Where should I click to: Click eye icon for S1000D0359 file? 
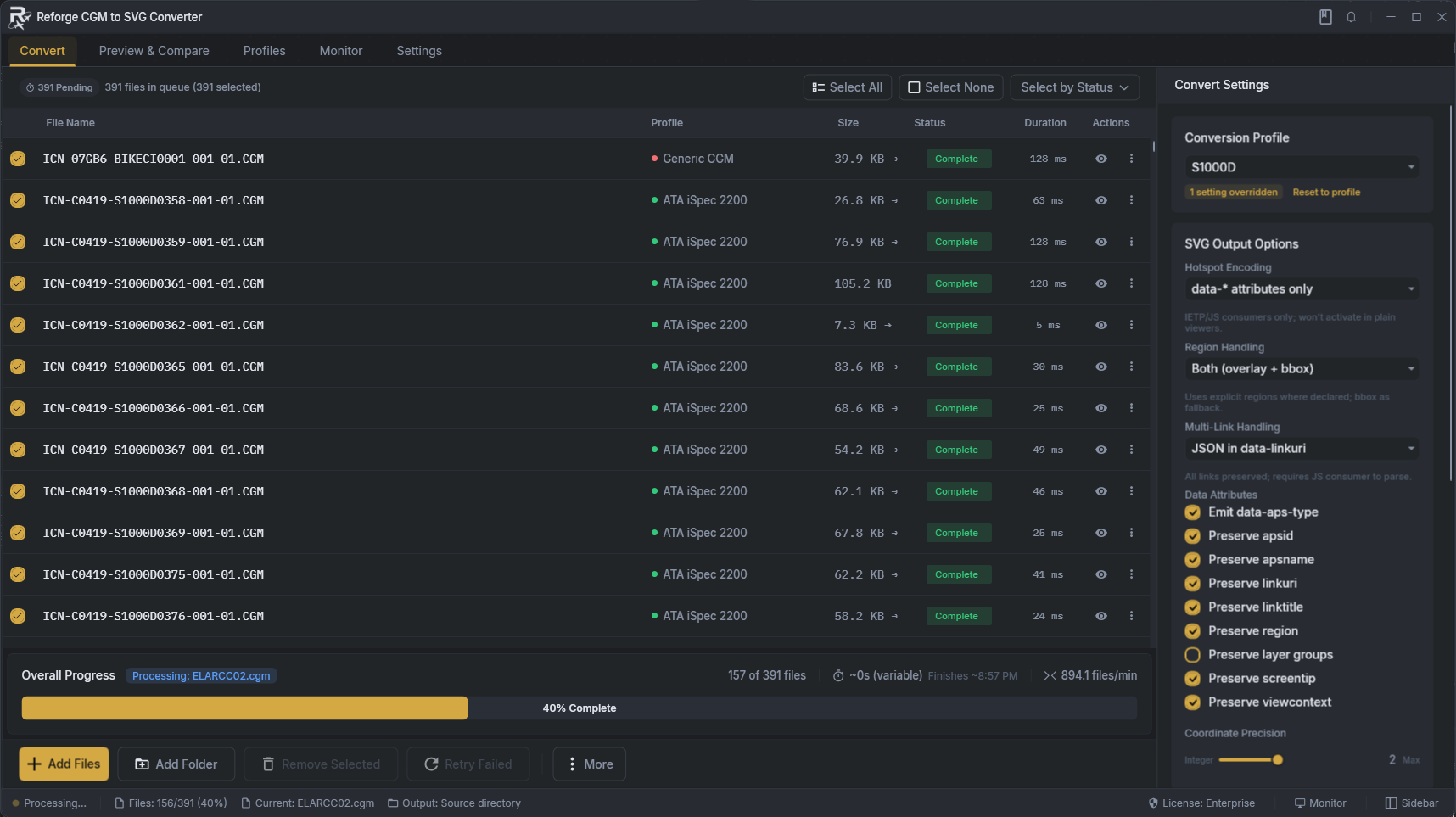(x=1100, y=242)
